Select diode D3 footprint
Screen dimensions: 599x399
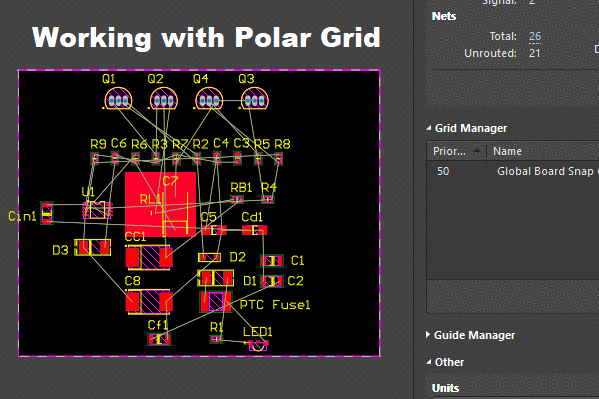pos(92,248)
